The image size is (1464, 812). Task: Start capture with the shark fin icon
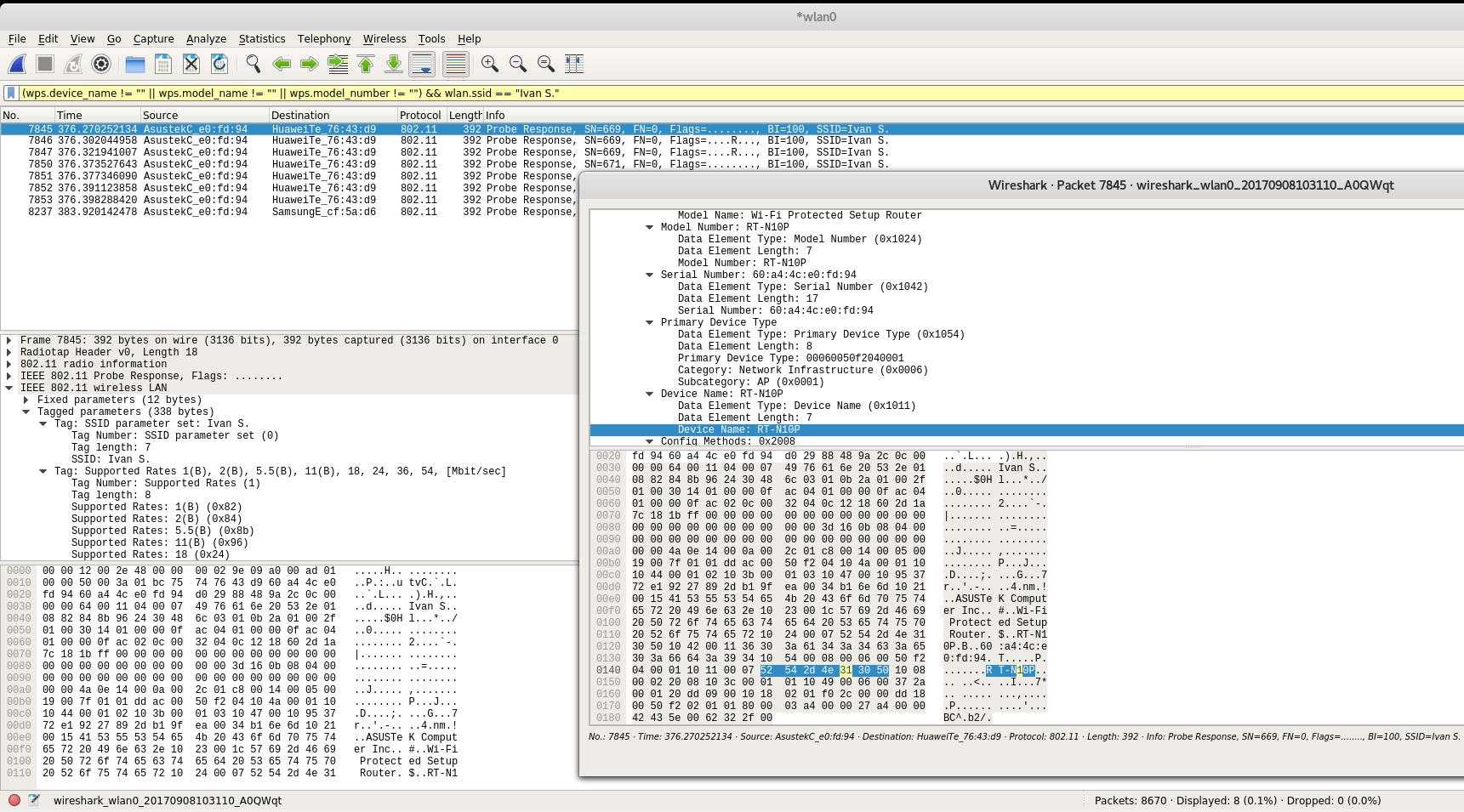pyautogui.click(x=17, y=64)
